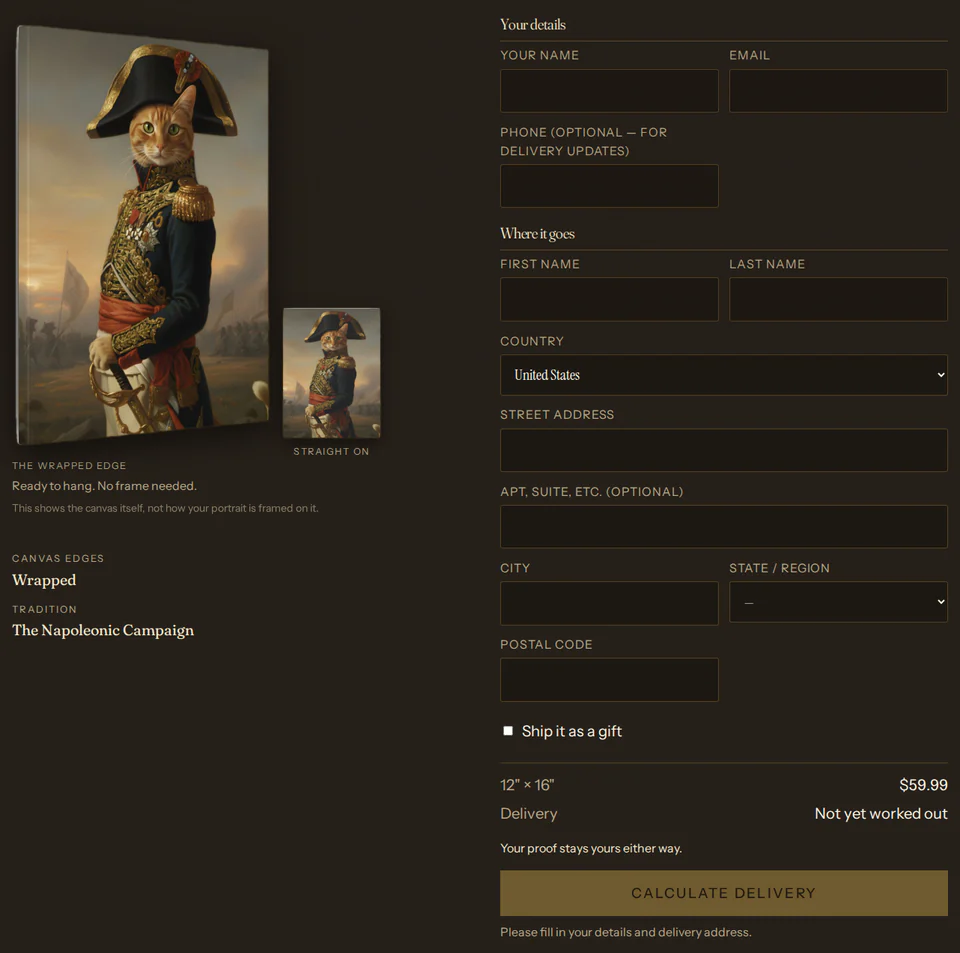Click the Not yet worked out delivery text
The width and height of the screenshot is (960, 953).
(x=880, y=813)
